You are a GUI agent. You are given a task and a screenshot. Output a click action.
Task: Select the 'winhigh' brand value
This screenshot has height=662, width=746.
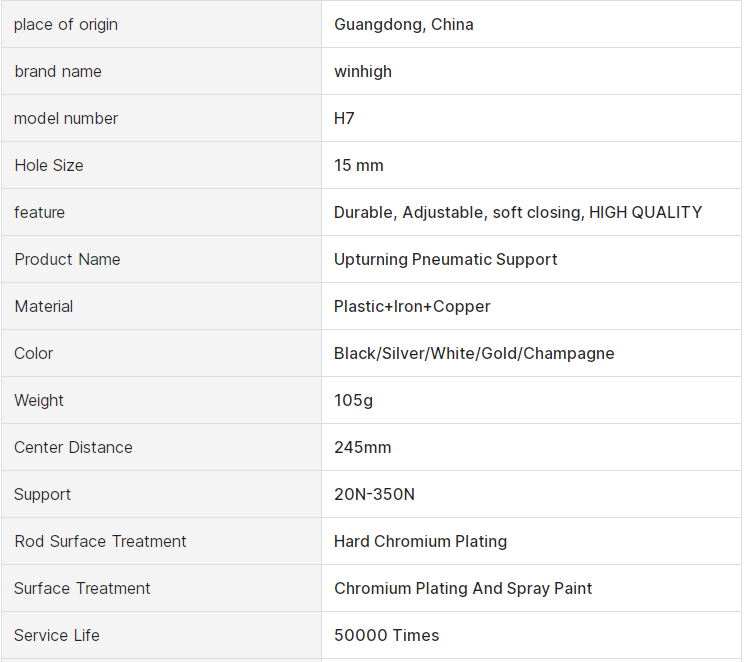tap(363, 71)
